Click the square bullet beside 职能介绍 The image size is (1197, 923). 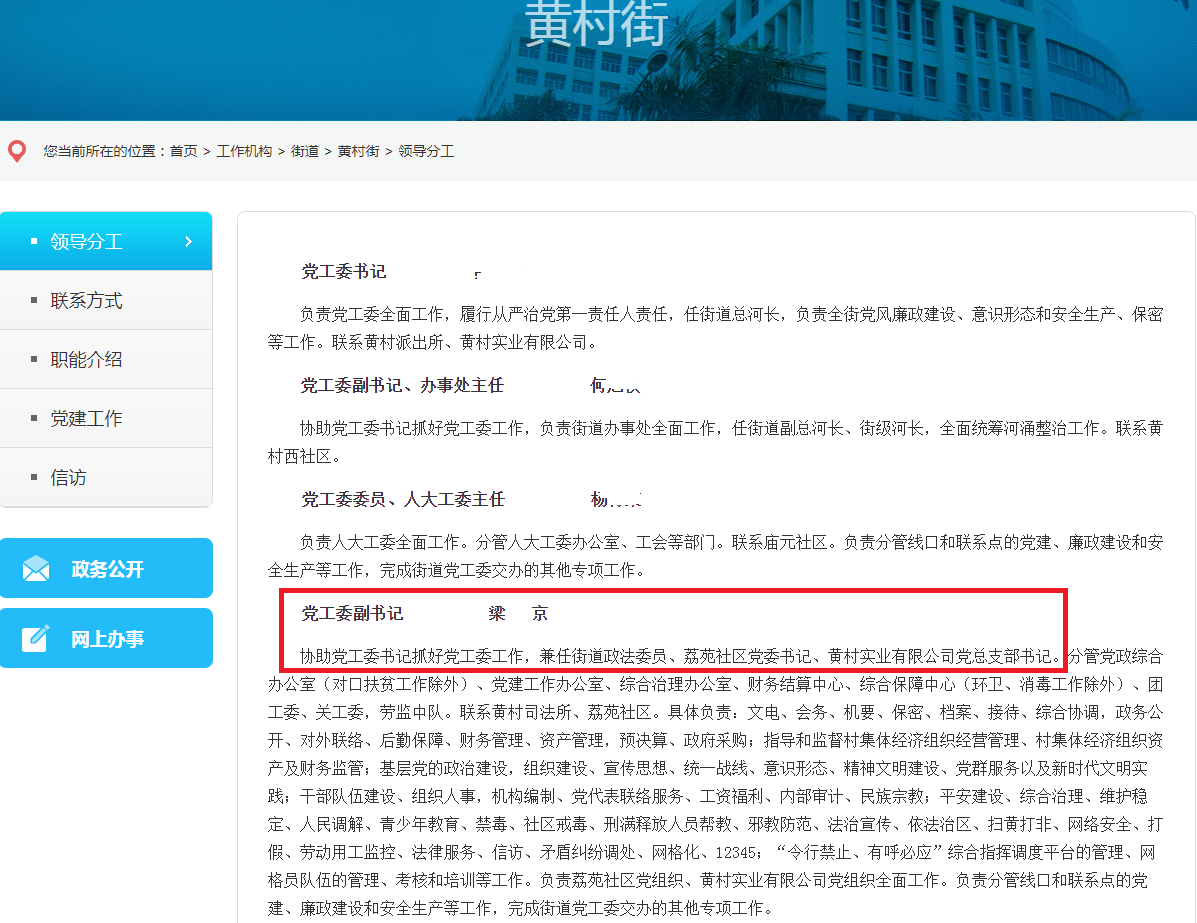coord(36,358)
